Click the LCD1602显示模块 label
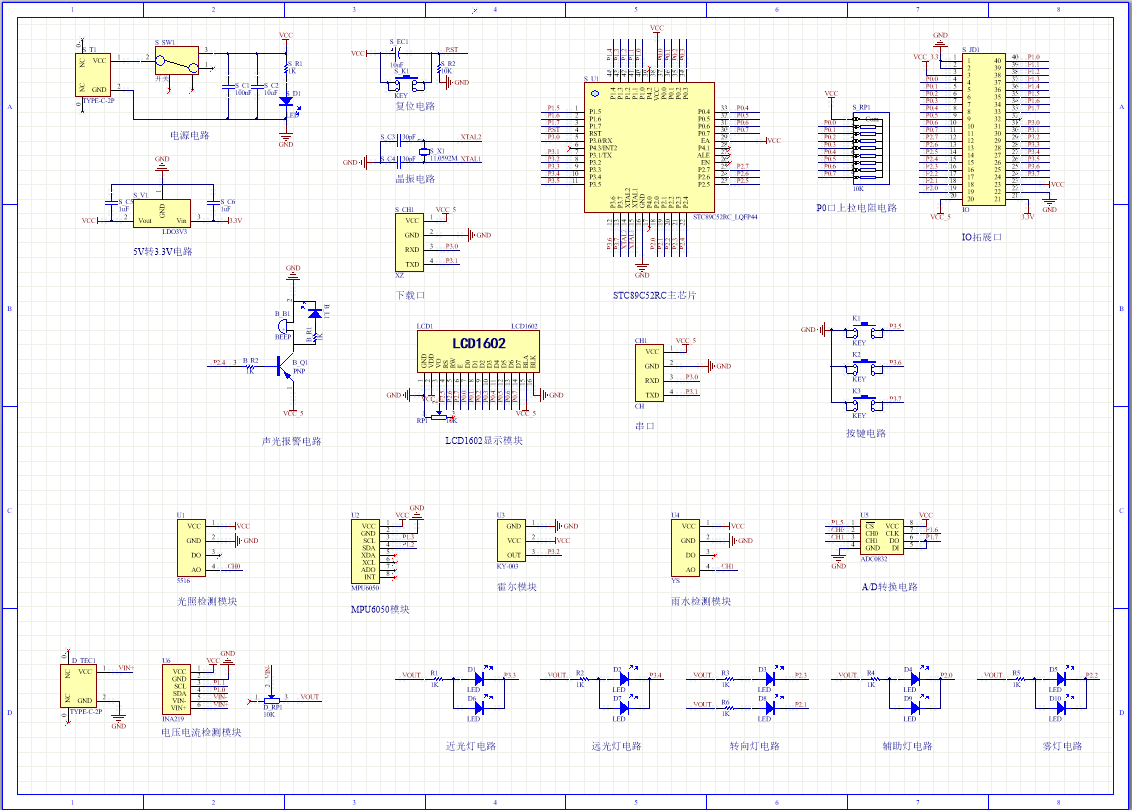This screenshot has width=1132, height=810. 484,440
